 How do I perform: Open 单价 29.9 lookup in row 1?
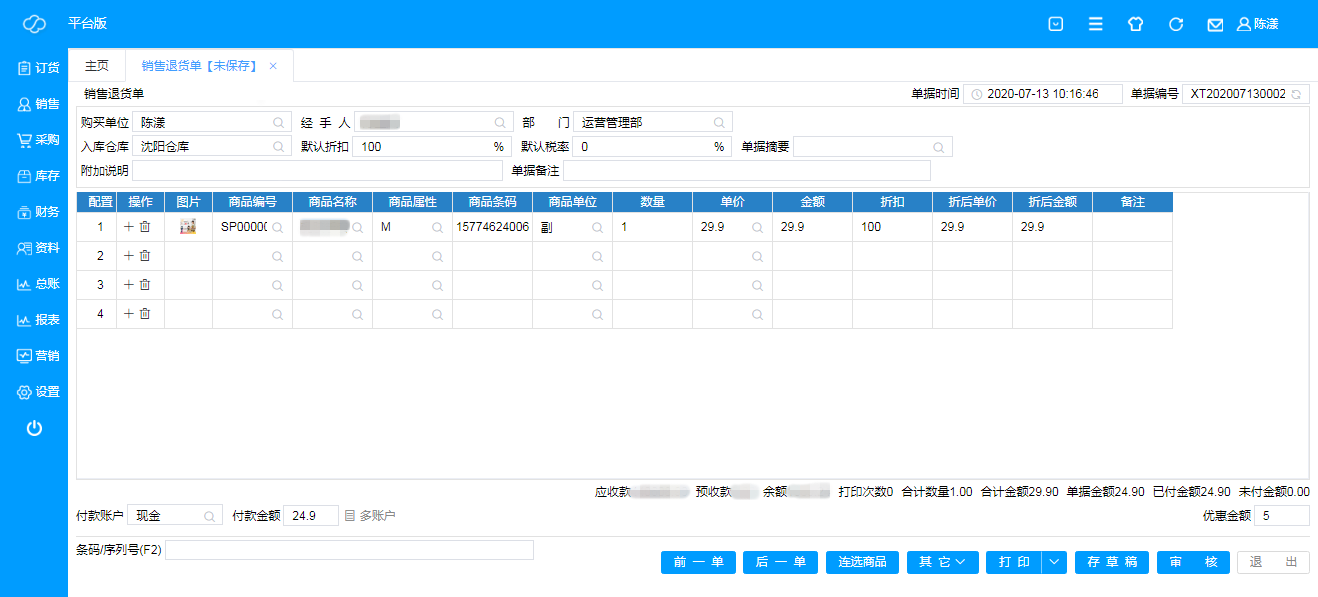point(757,227)
